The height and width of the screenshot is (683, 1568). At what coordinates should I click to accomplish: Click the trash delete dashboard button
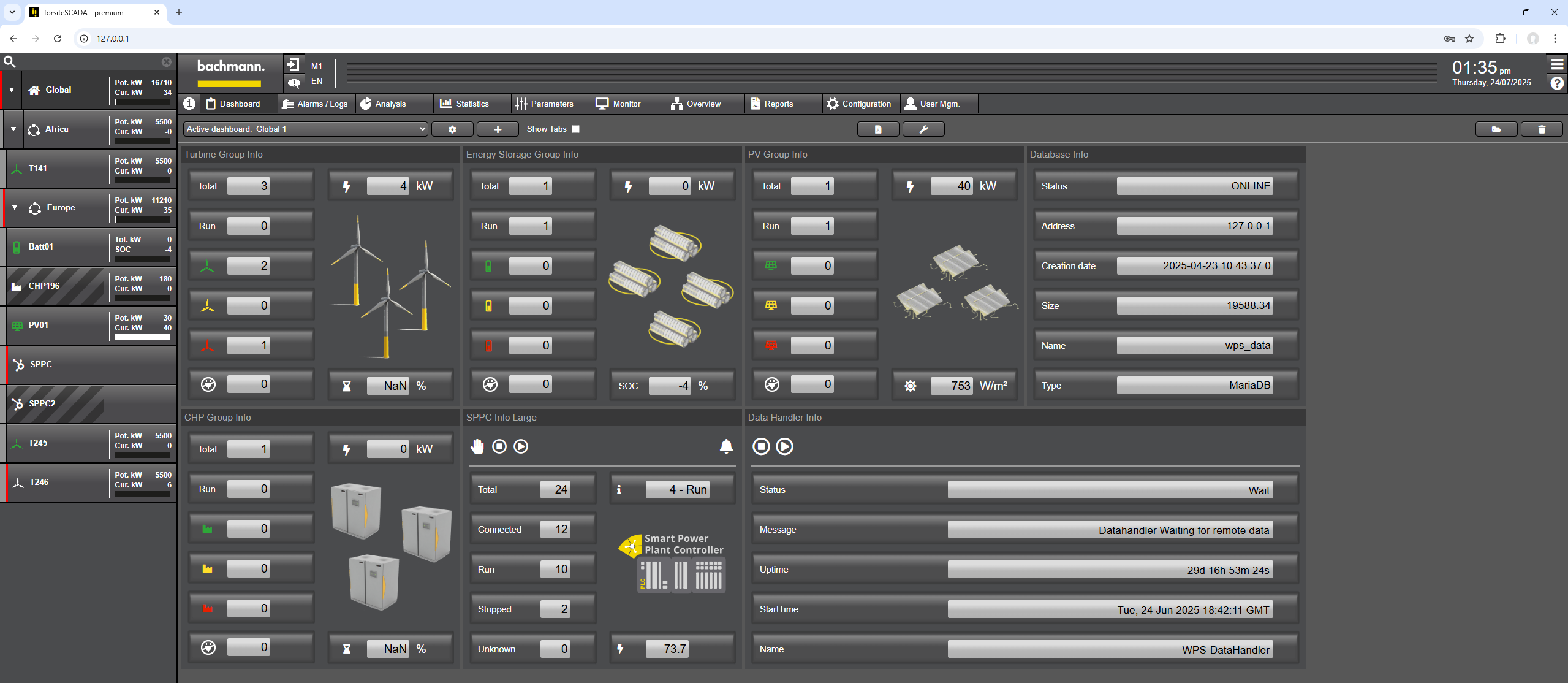[1542, 129]
